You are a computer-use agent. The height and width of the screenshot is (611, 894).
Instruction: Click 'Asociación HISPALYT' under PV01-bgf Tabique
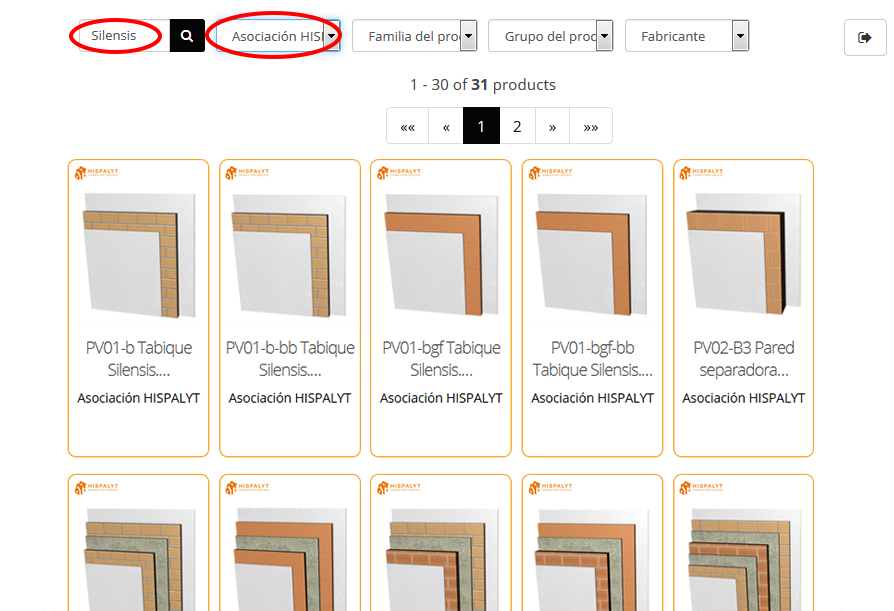(441, 398)
